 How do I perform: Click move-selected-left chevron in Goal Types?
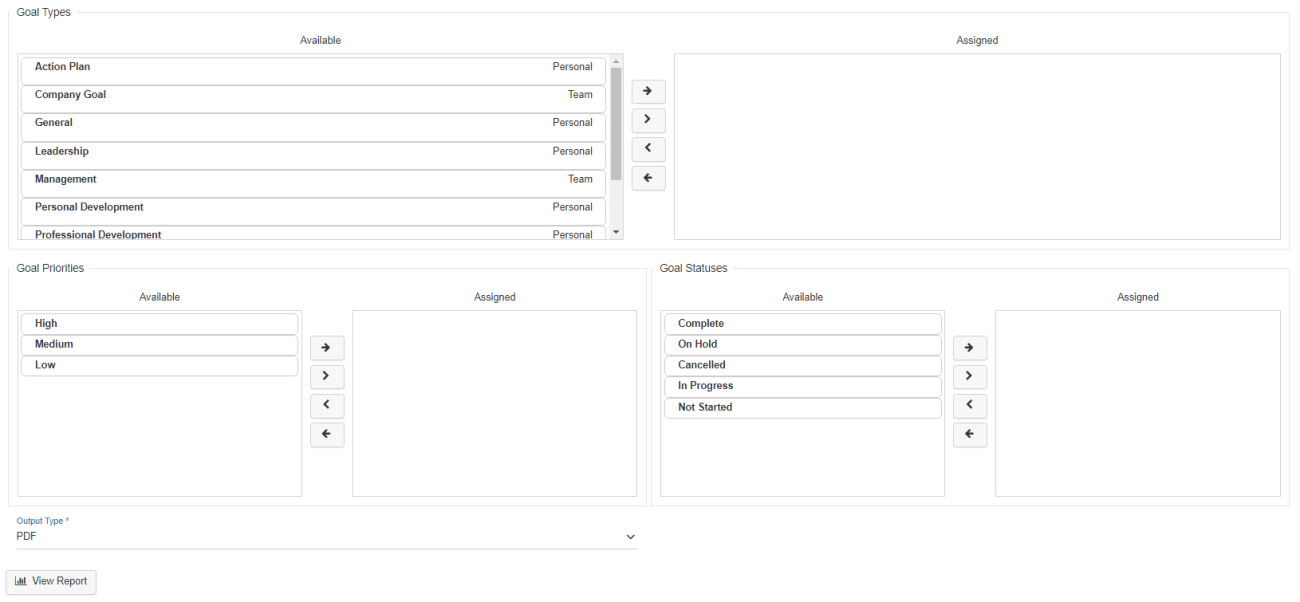pos(648,149)
